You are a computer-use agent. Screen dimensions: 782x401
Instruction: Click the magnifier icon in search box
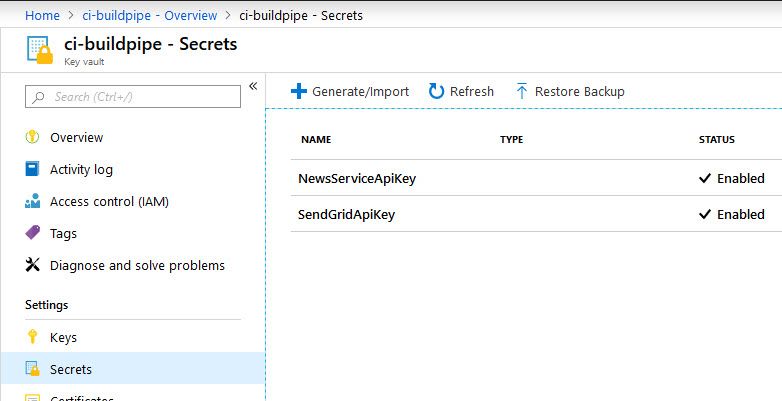coord(38,97)
